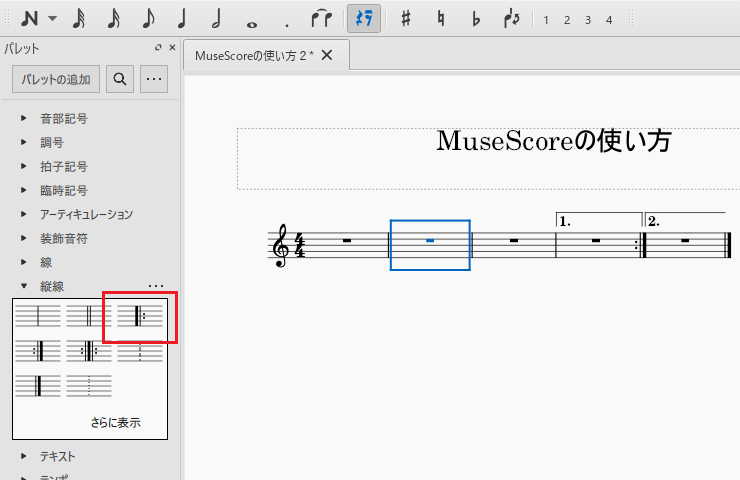Select the quarter note duration
Screen dimensions: 740x480
(182, 19)
